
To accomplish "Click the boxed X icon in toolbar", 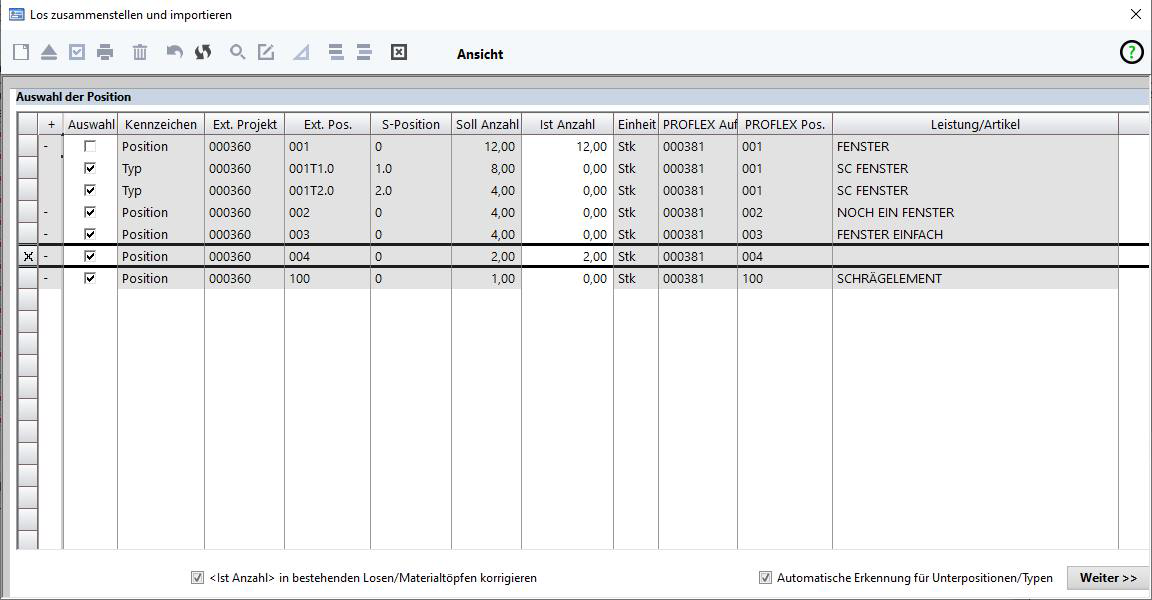I will tap(398, 53).
